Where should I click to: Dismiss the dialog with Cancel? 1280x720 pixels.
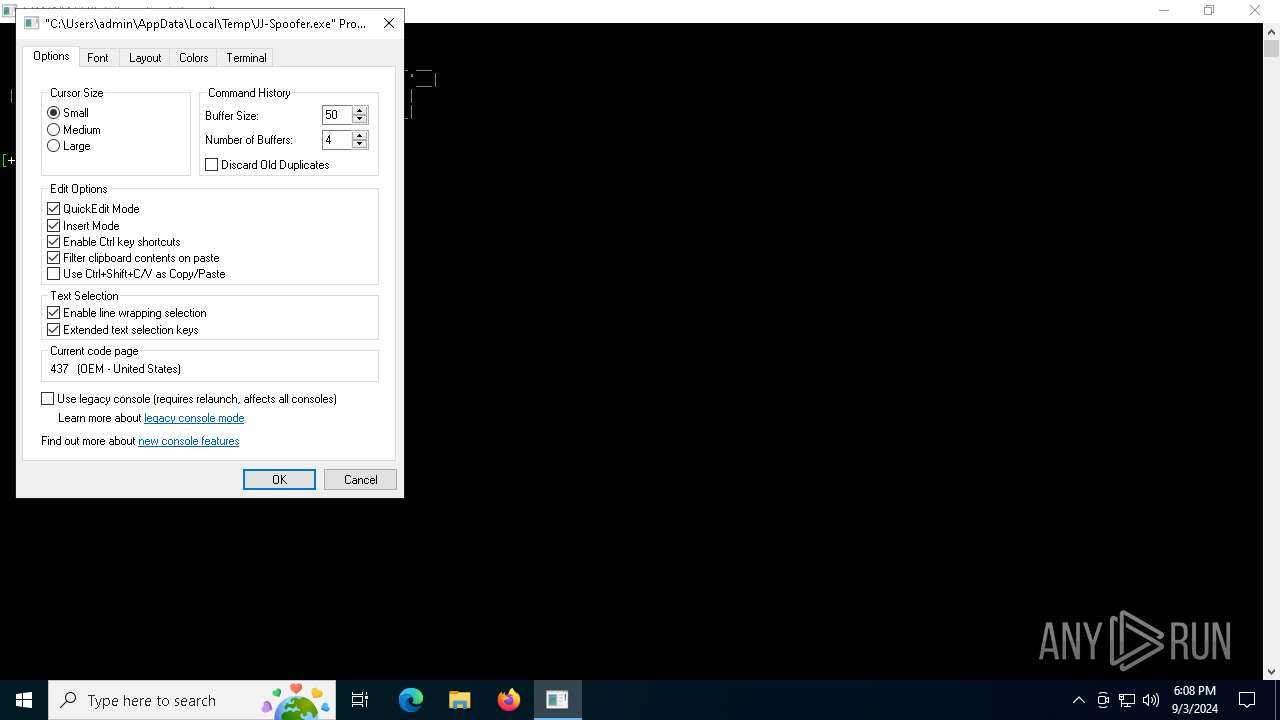[360, 480]
